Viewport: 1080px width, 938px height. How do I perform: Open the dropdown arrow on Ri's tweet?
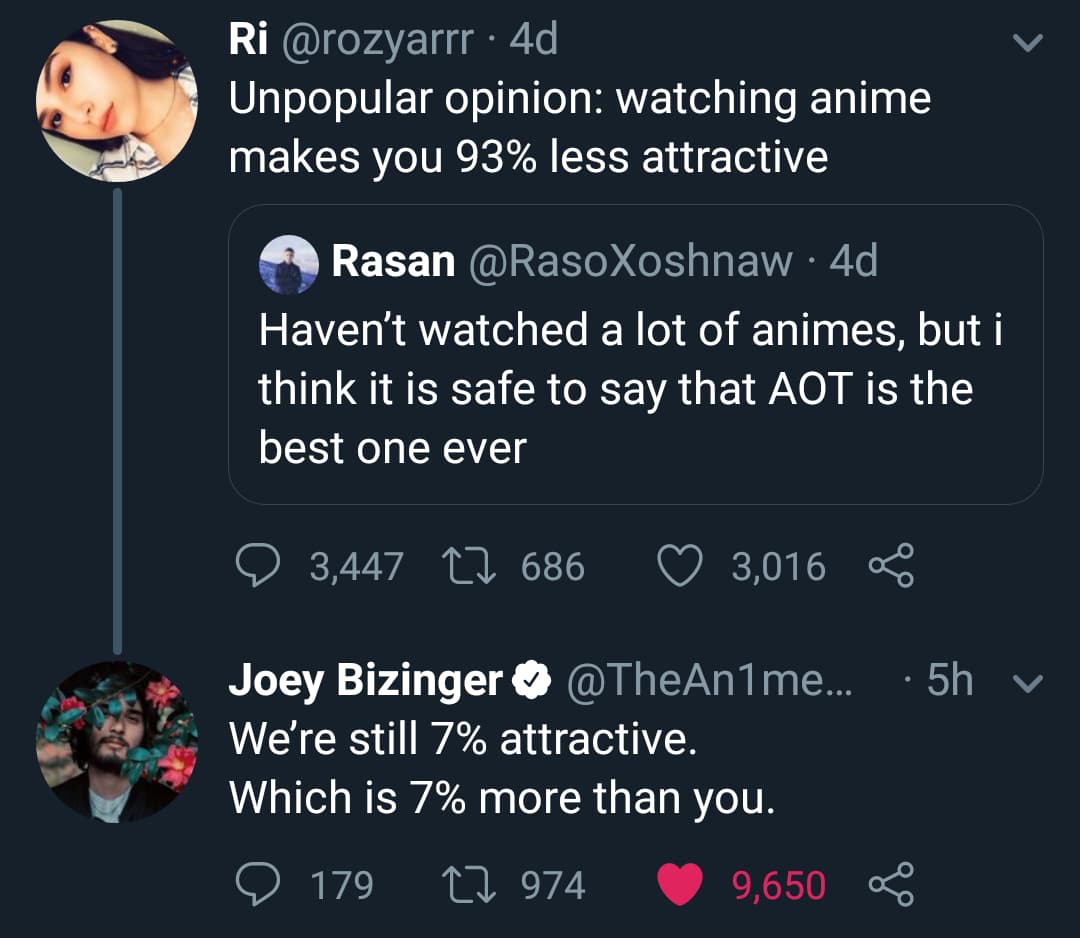click(1028, 44)
